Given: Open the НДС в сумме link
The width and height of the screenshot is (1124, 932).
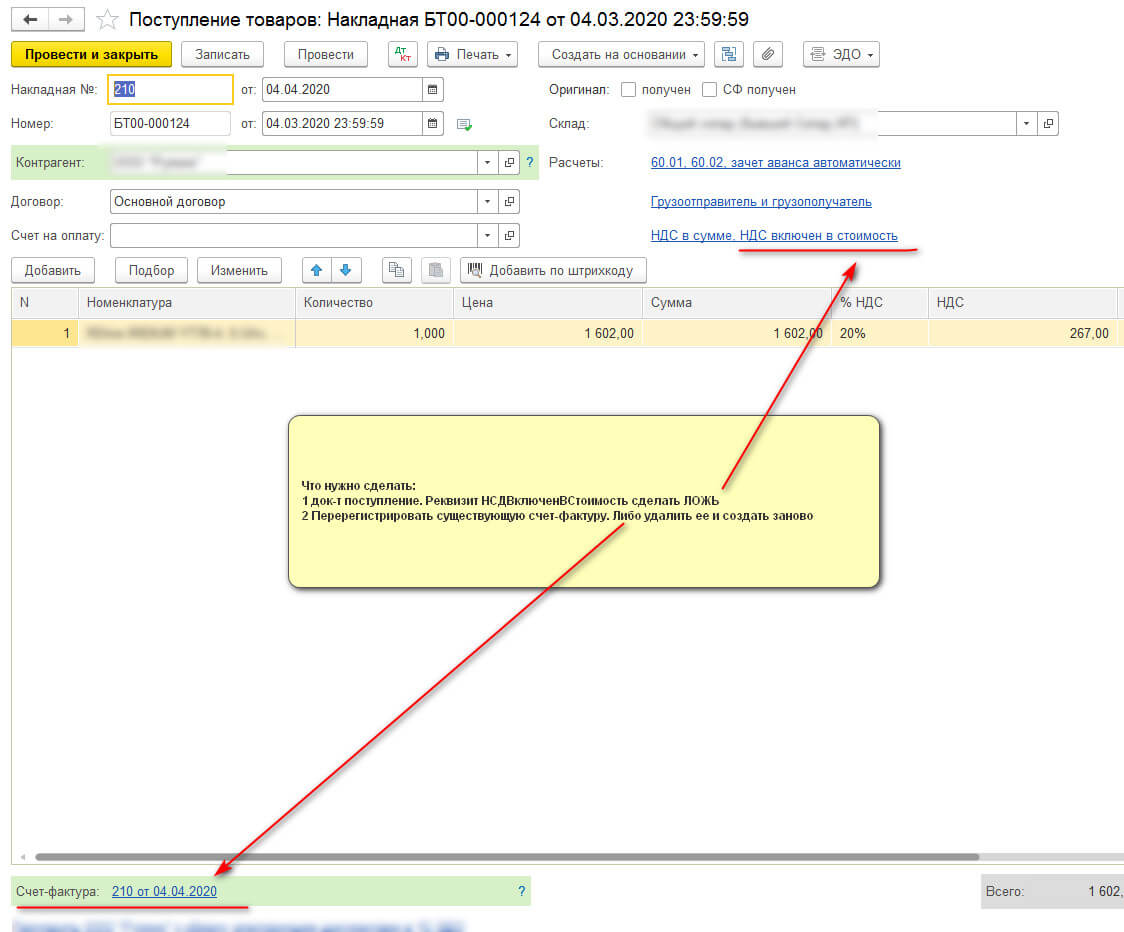Looking at the screenshot, I should (774, 236).
